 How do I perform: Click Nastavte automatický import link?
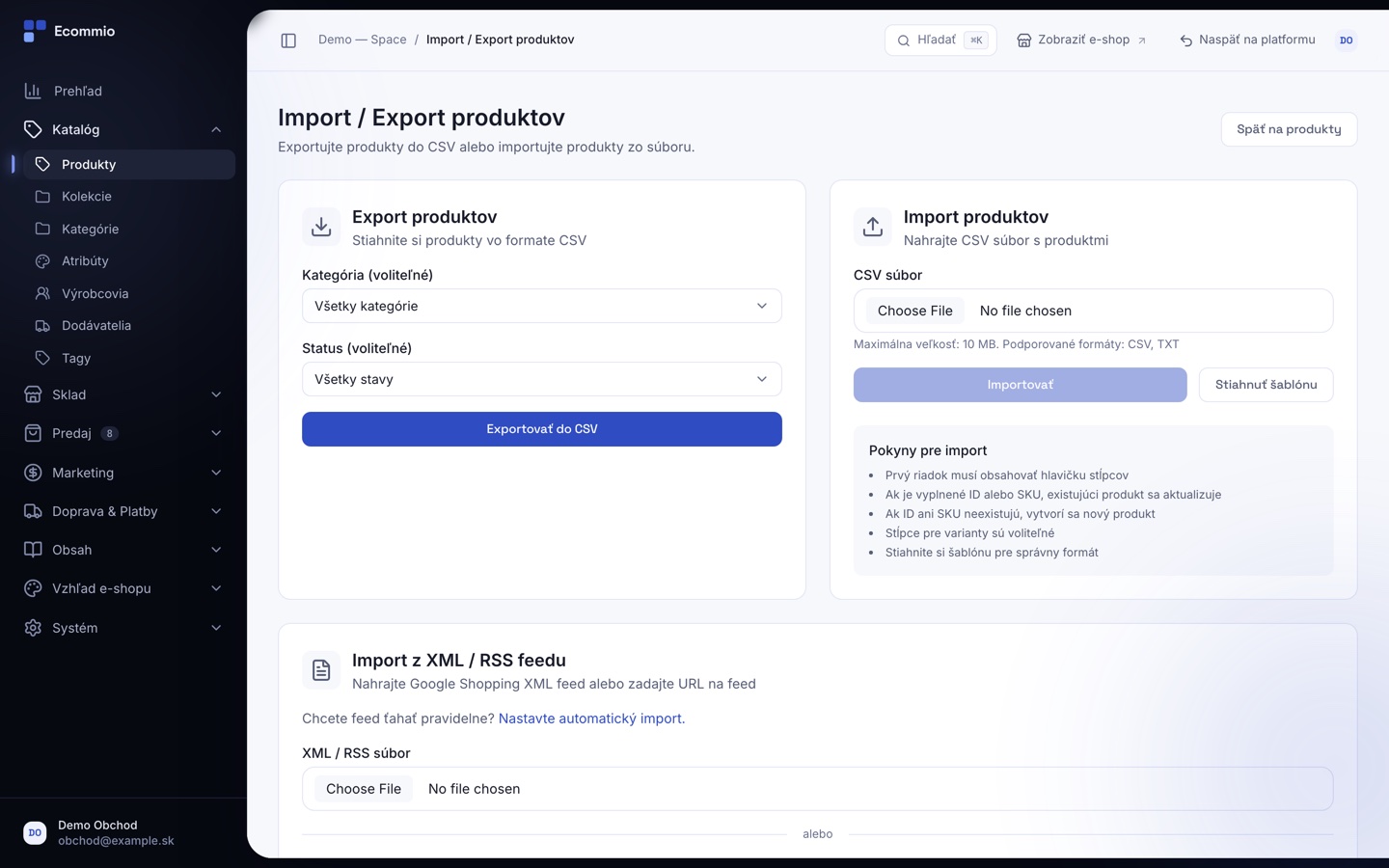pos(590,719)
